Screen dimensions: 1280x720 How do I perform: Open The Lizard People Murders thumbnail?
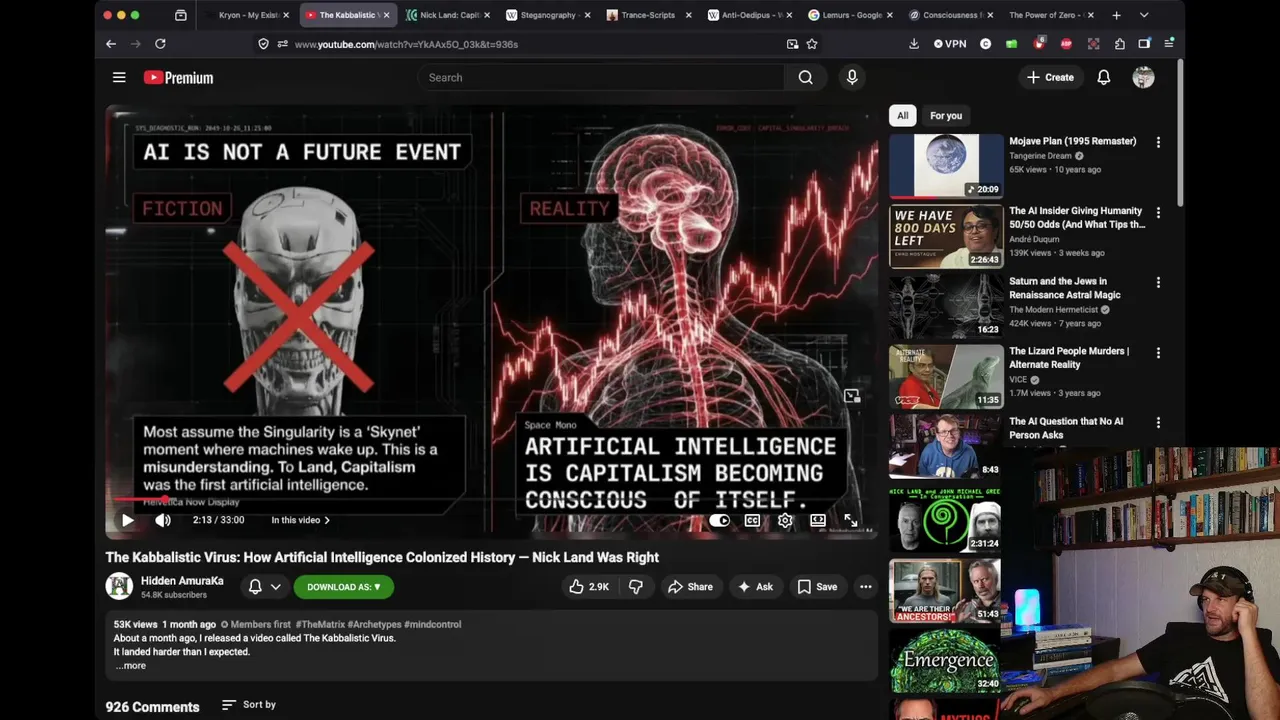point(946,377)
